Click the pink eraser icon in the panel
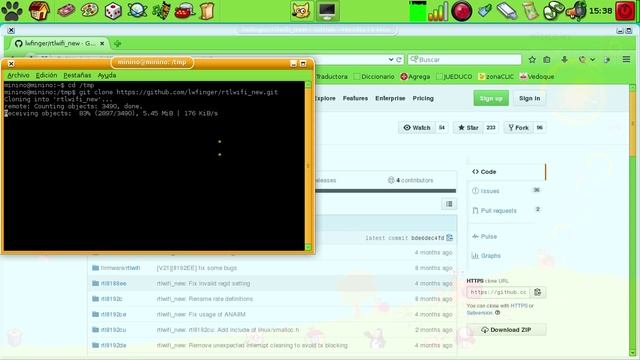 [x=66, y=11]
